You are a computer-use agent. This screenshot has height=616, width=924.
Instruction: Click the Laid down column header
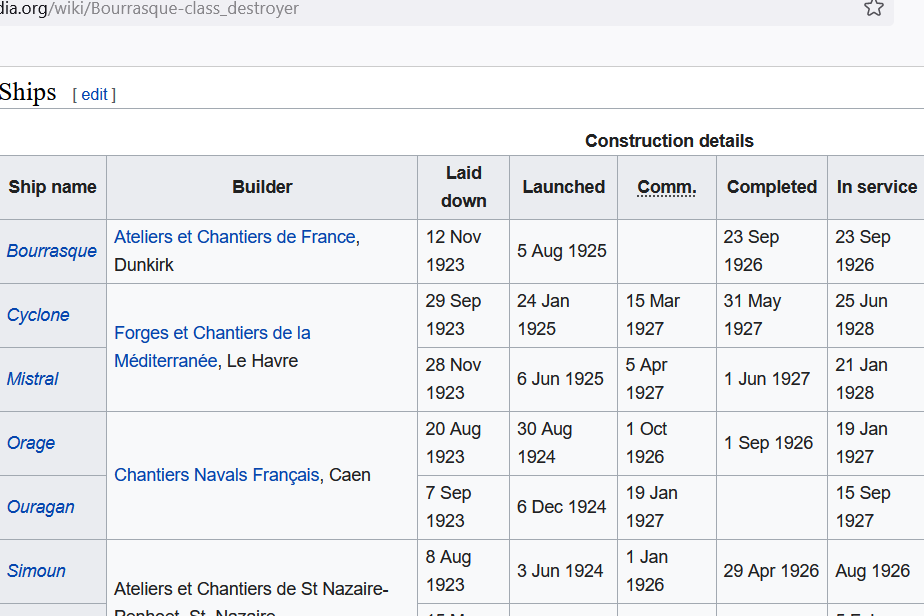point(464,187)
